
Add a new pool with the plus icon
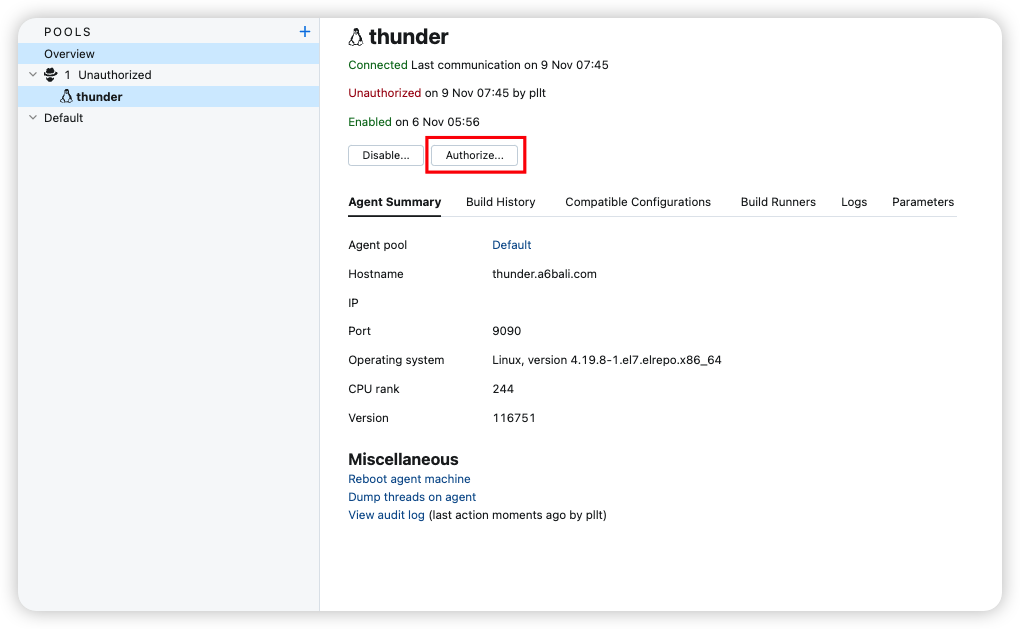coord(304,31)
